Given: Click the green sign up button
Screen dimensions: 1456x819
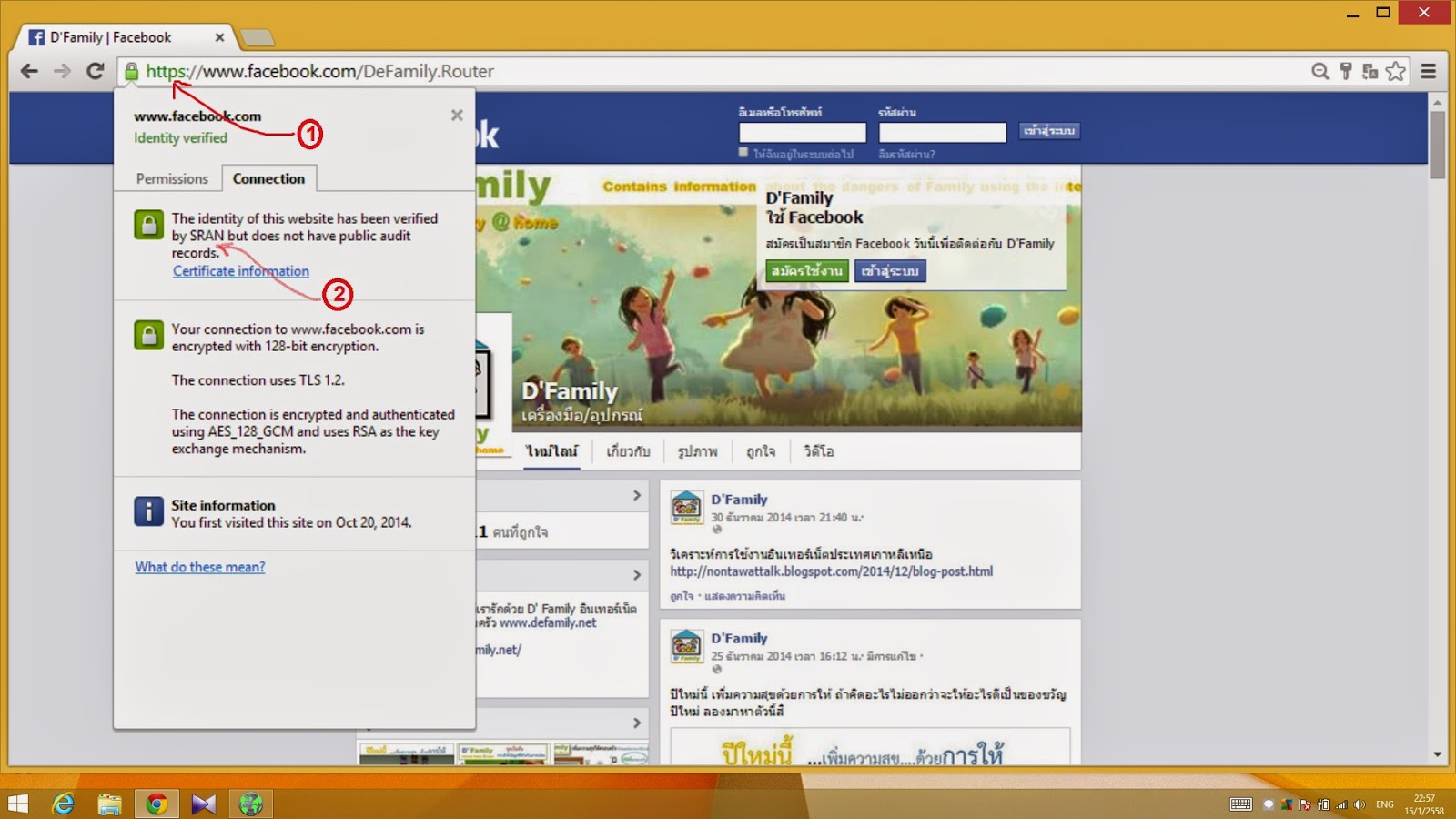Looking at the screenshot, I should click(807, 271).
